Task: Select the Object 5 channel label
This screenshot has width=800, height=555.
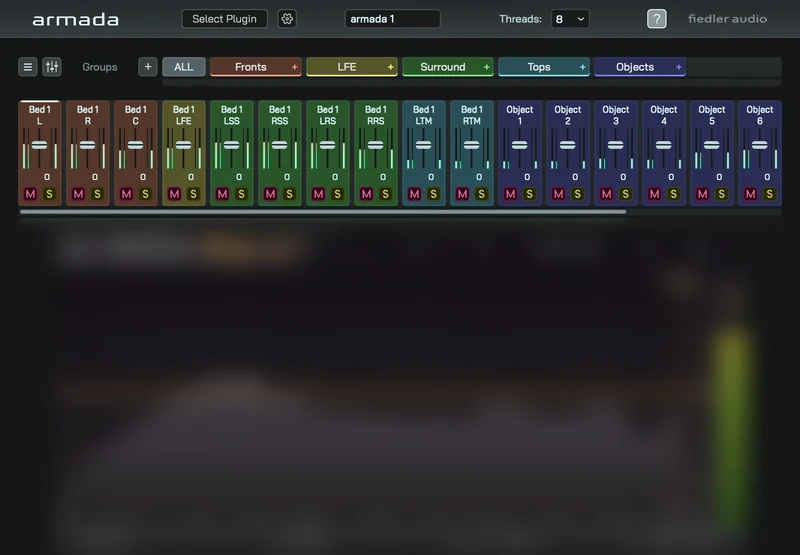Action: 712,115
